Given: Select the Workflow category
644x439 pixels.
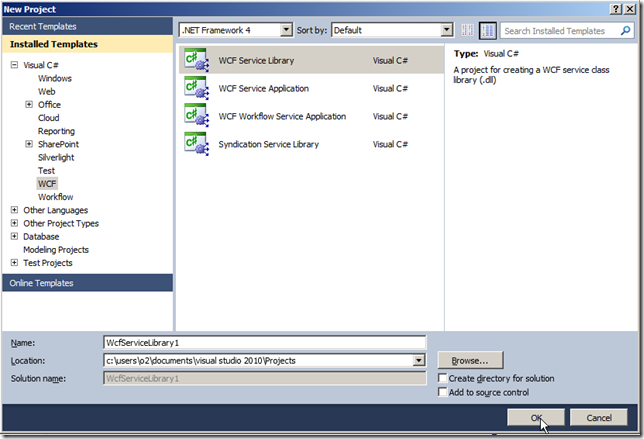Looking at the screenshot, I should click(55, 197).
